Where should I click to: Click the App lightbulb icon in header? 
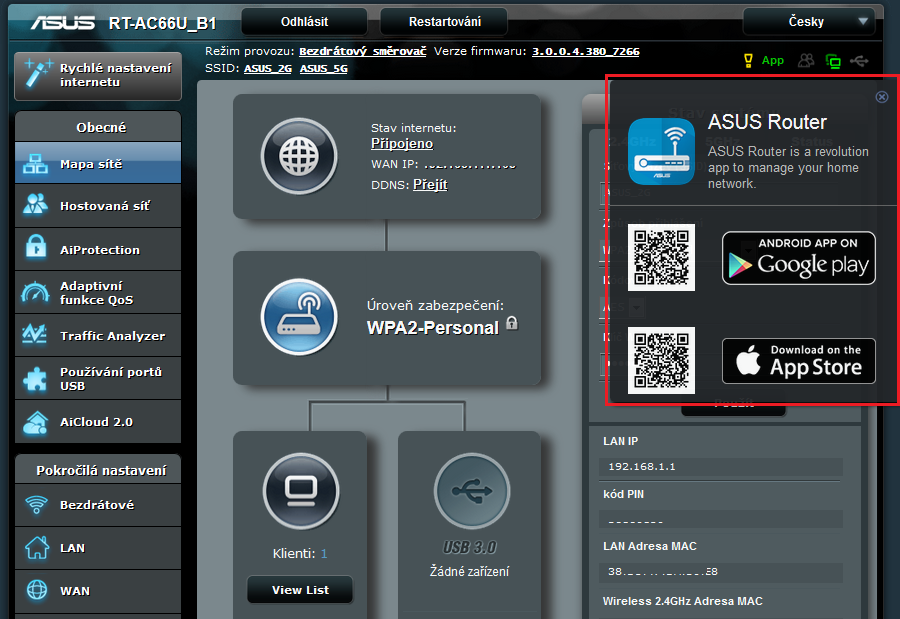click(747, 61)
